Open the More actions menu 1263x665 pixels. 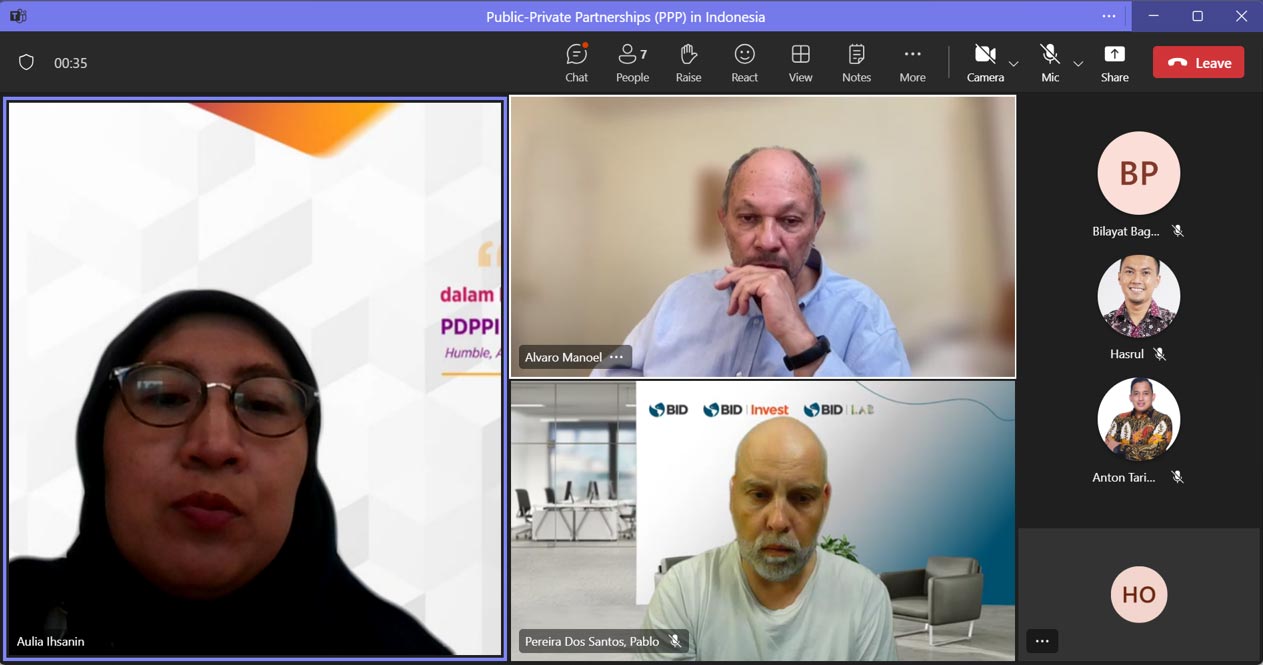tap(912, 62)
